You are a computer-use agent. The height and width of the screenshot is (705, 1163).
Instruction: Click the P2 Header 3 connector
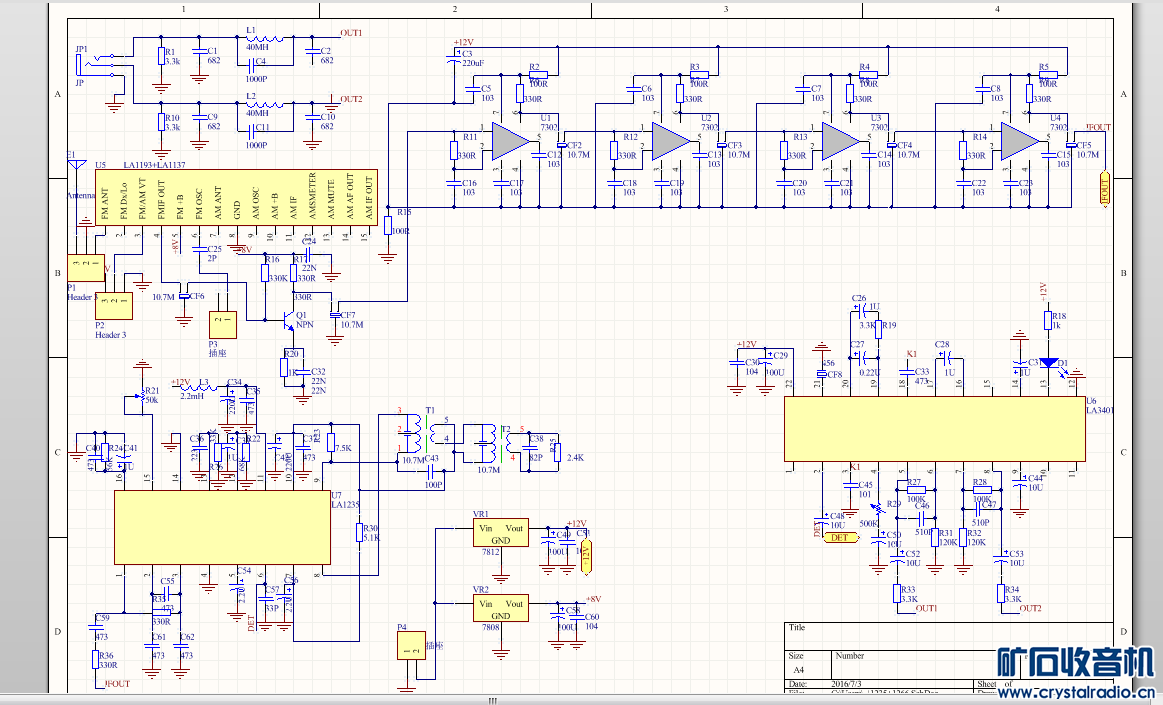pyautogui.click(x=113, y=305)
